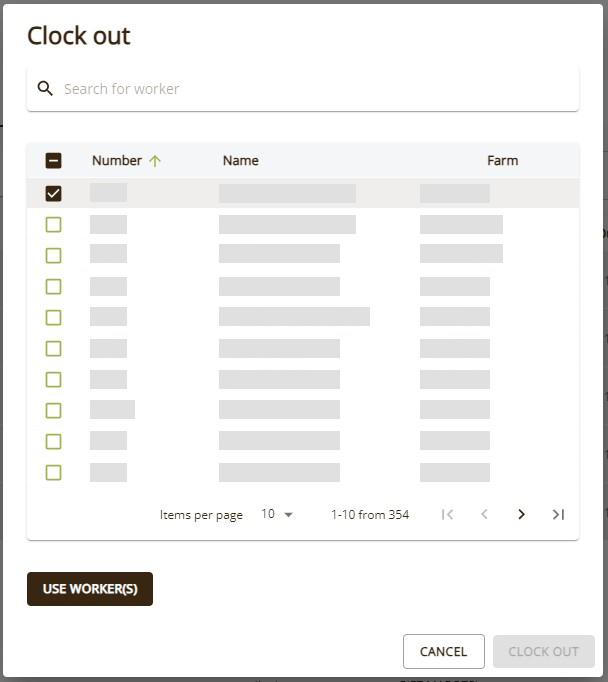Viewport: 608px width, 682px height.
Task: Focus the Search for worker field
Action: (x=303, y=89)
